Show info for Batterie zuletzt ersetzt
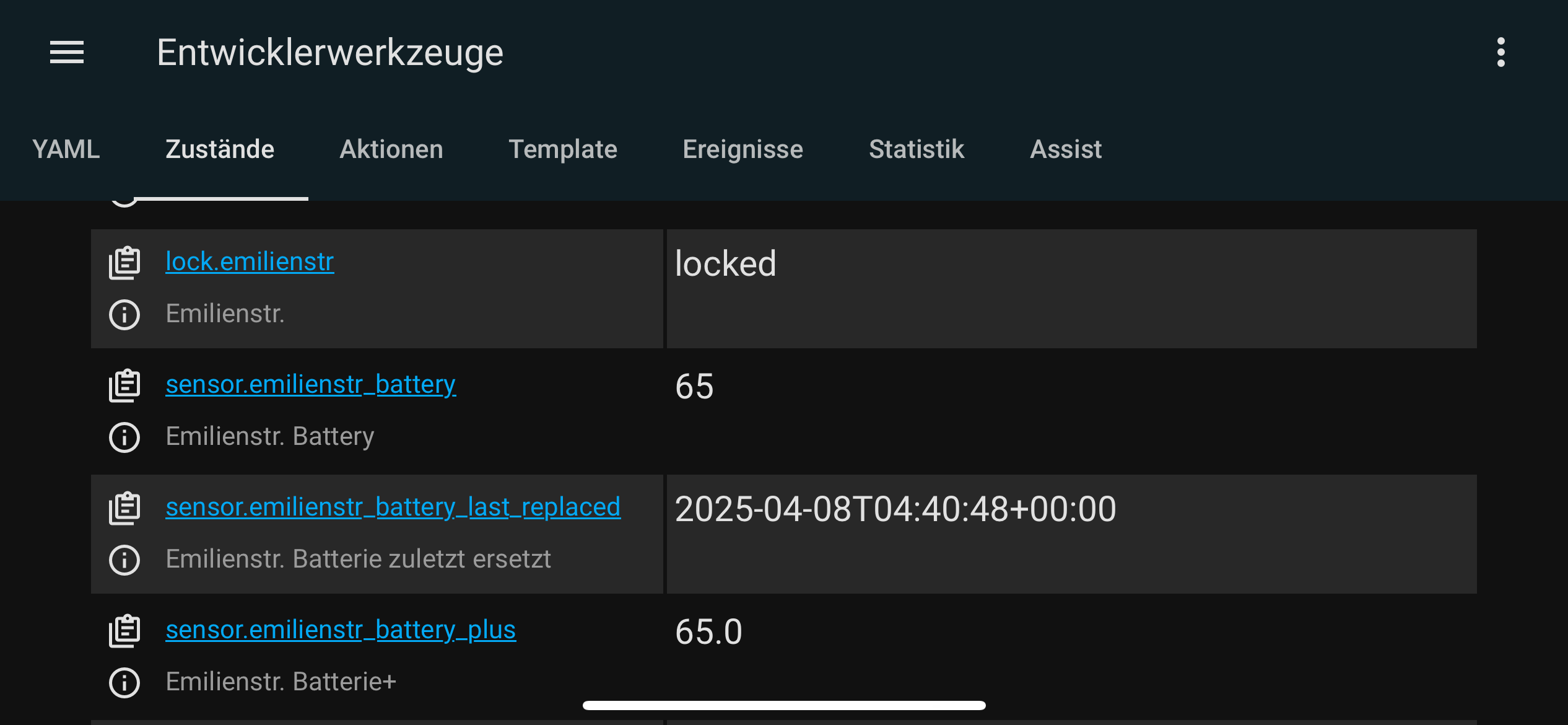The image size is (1568, 725). [x=124, y=560]
